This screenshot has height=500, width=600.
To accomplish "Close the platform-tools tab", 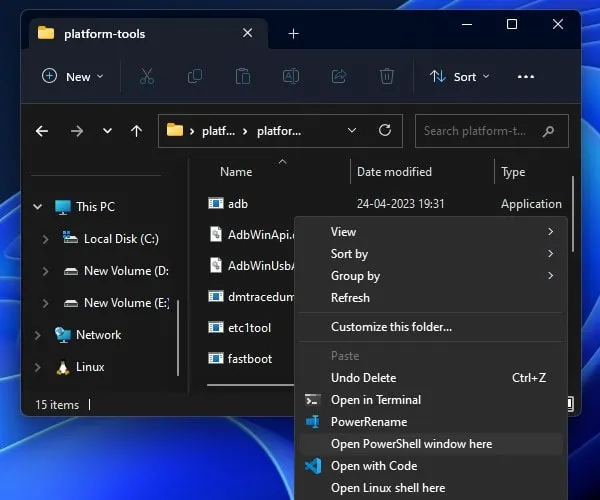I will point(247,33).
